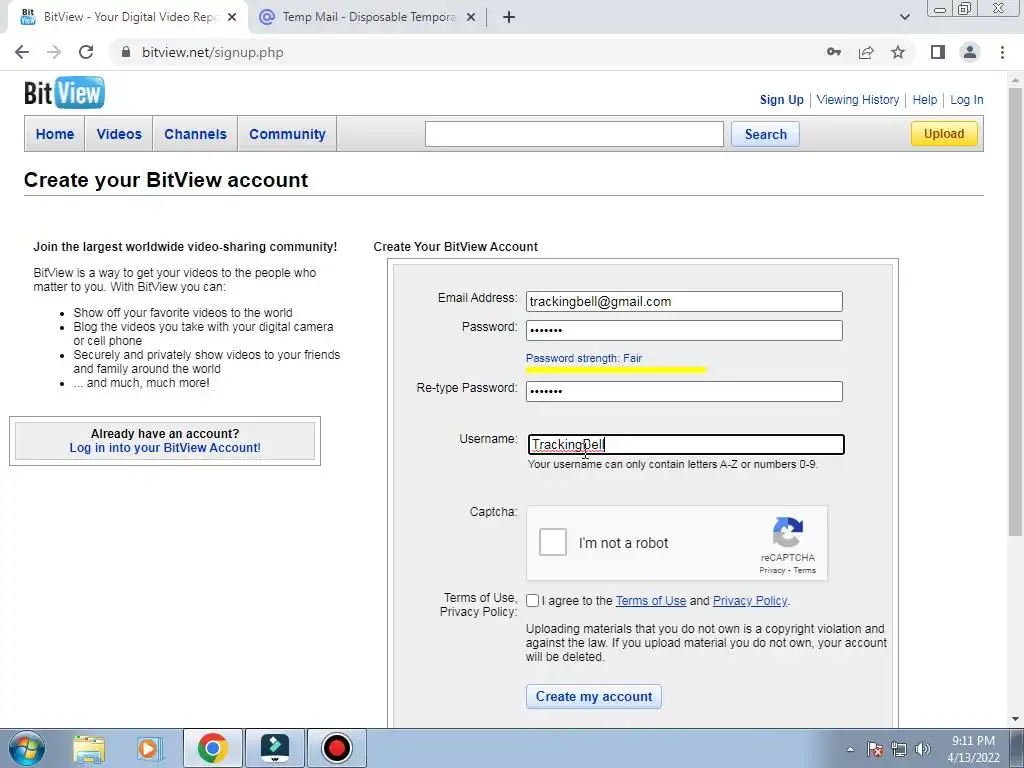
Task: Click the share page icon
Action: (866, 52)
